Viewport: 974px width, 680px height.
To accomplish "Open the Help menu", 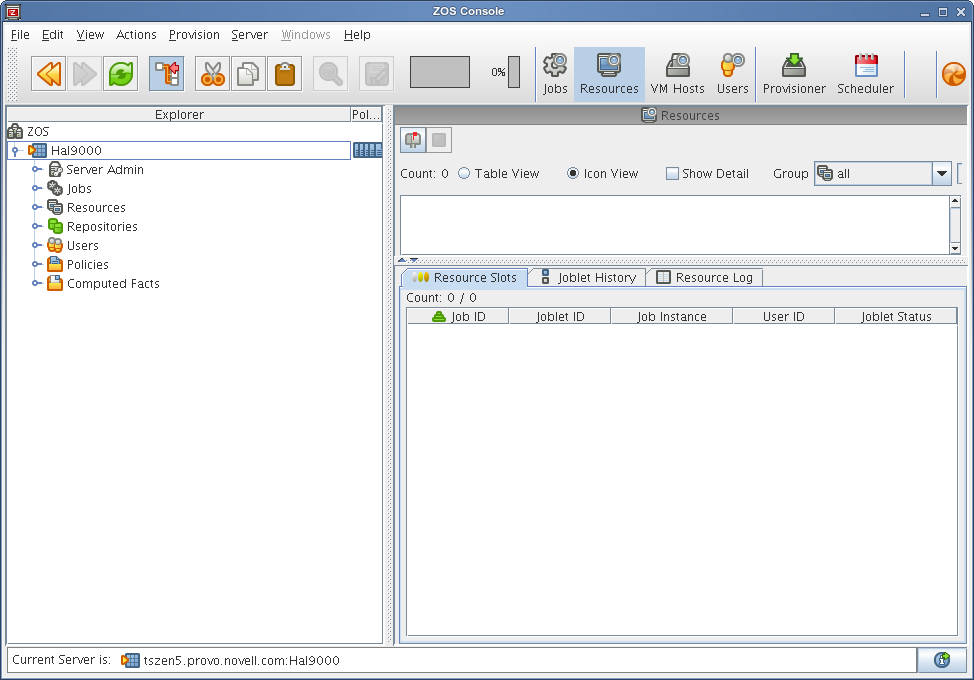I will tap(357, 35).
